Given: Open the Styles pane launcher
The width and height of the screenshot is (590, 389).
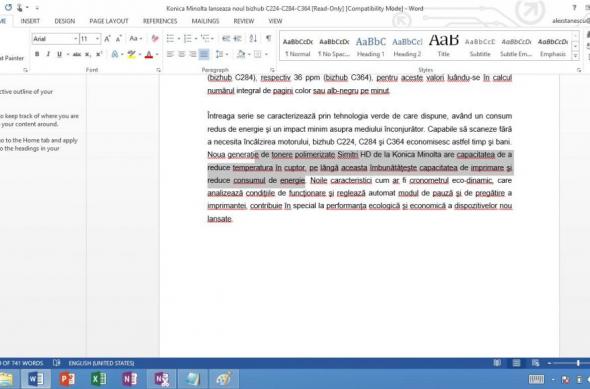Looking at the screenshot, I should coord(579,70).
